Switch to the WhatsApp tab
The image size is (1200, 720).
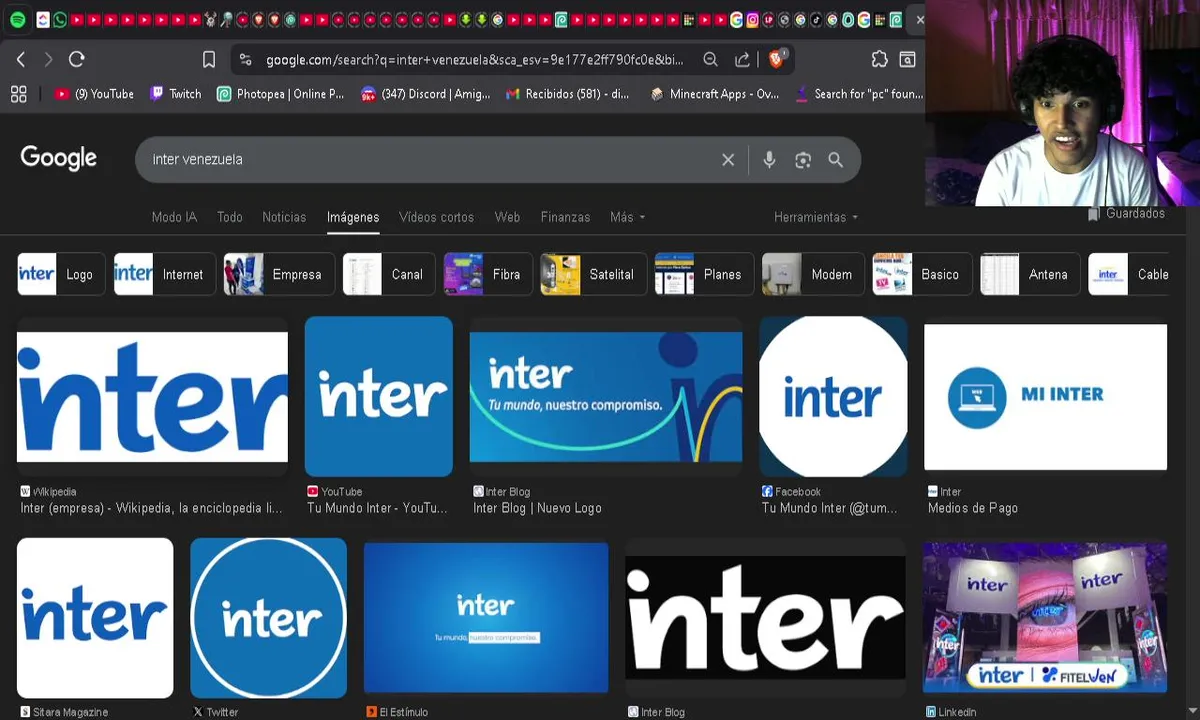(x=59, y=19)
